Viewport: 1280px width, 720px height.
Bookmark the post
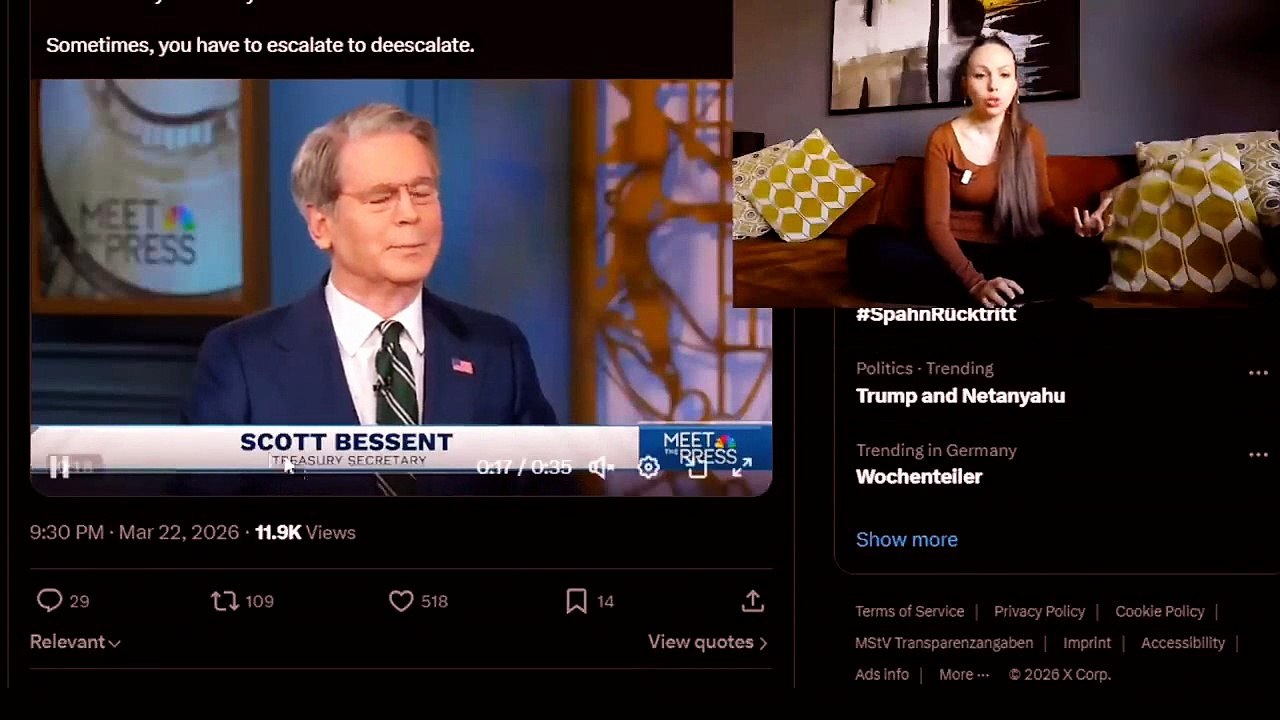click(x=576, y=600)
